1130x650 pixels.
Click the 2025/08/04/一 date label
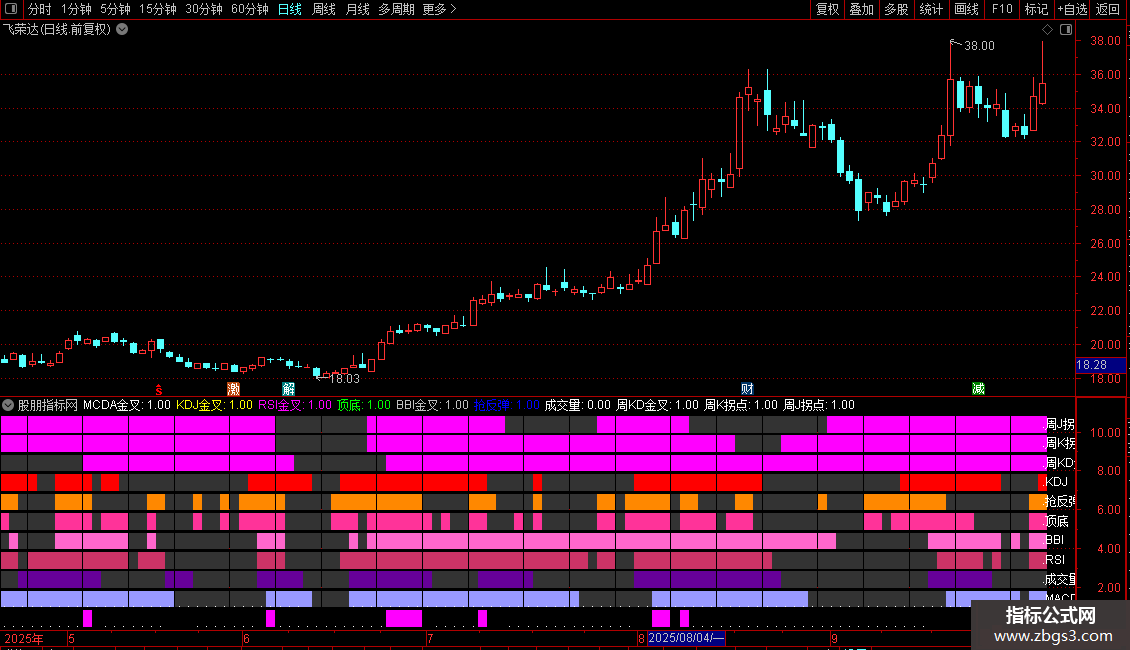pos(686,638)
